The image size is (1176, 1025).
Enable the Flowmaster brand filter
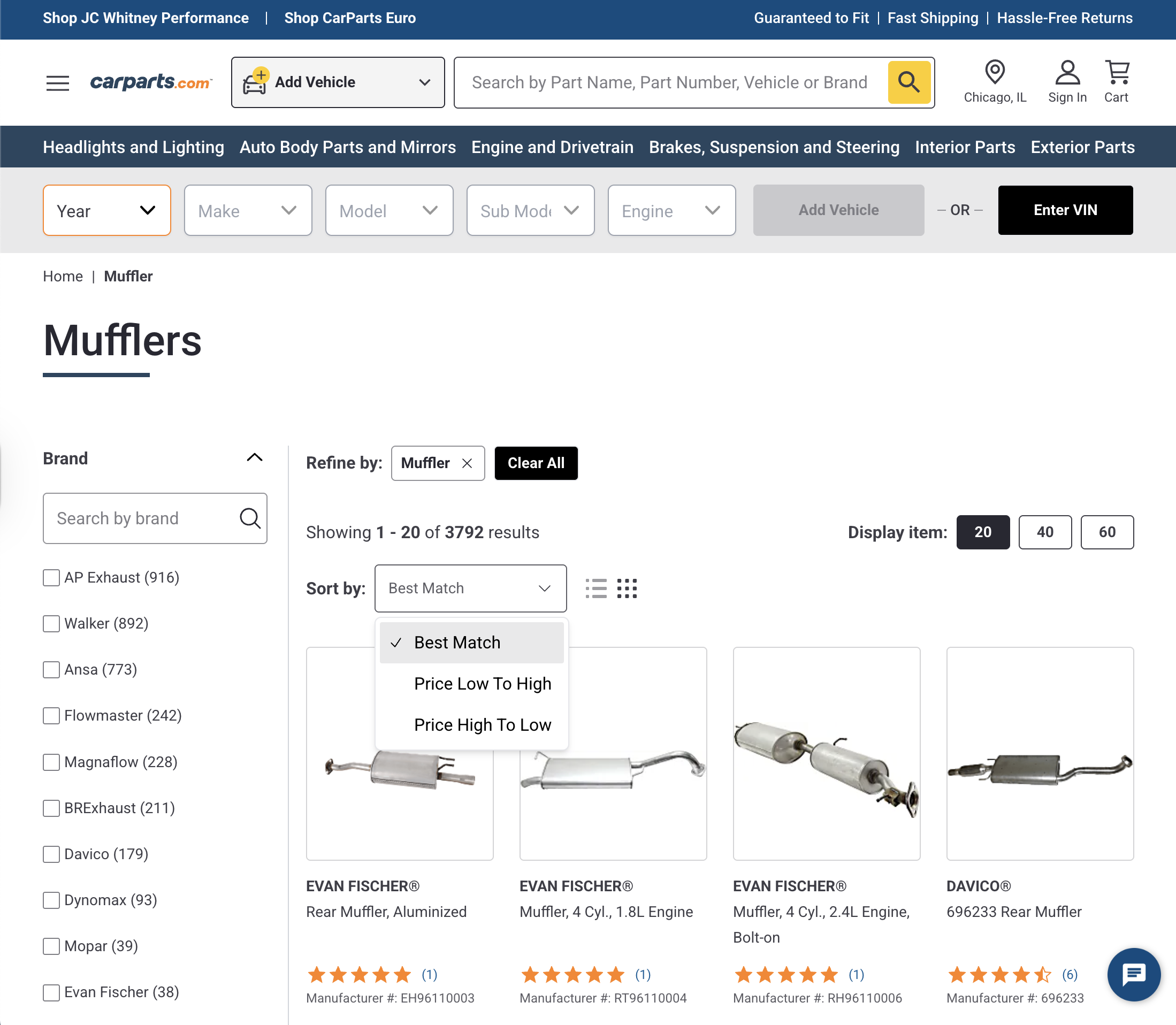[x=51, y=716]
